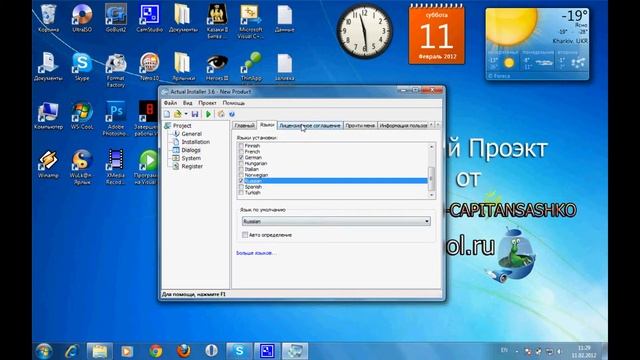Select the System tree item
The width and height of the screenshot is (640, 360).
(191, 158)
